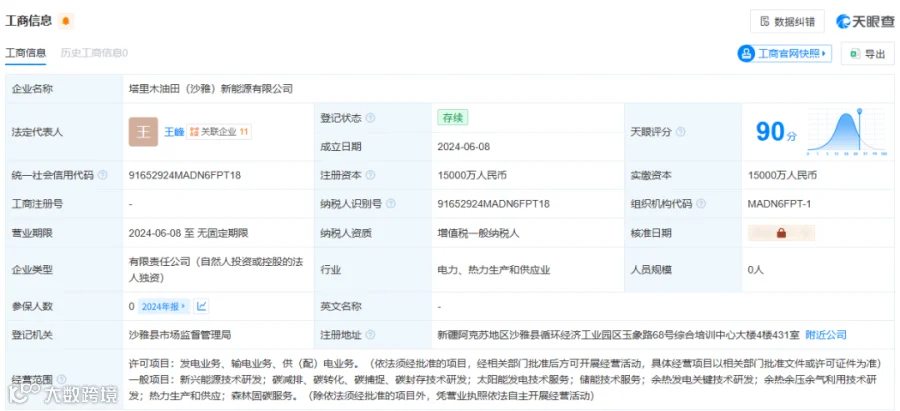Click the locked 核准日期 value

781,233
